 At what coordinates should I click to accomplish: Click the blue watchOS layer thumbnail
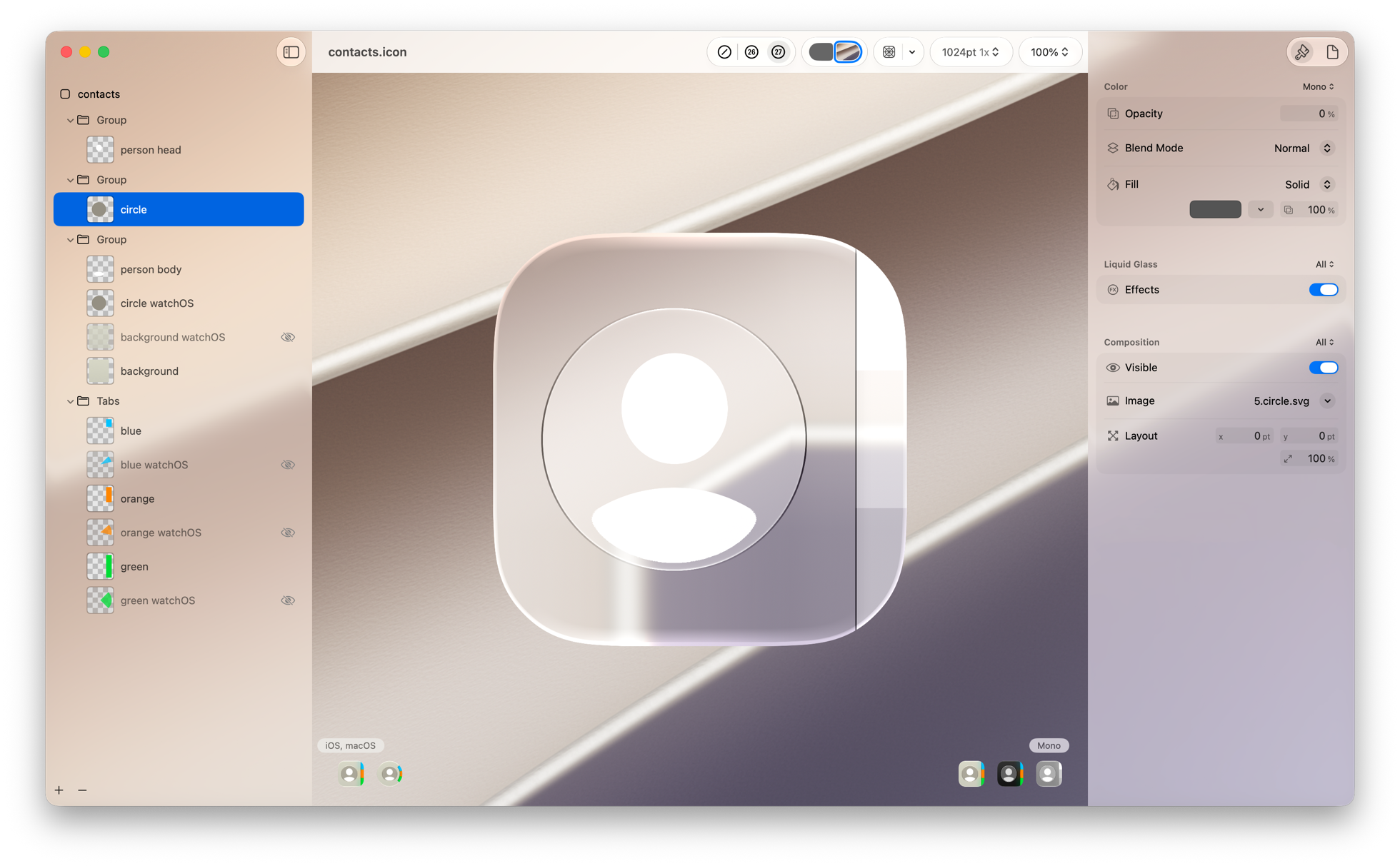[100, 465]
